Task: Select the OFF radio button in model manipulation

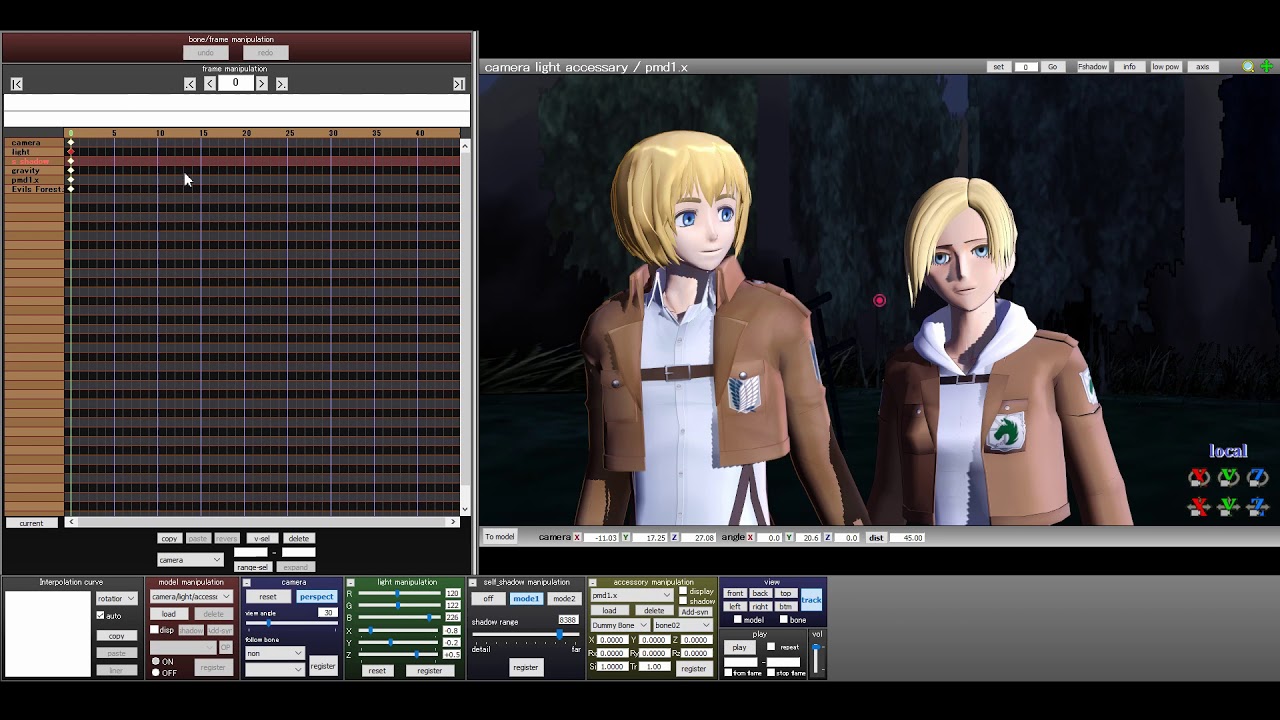Action: [x=155, y=673]
